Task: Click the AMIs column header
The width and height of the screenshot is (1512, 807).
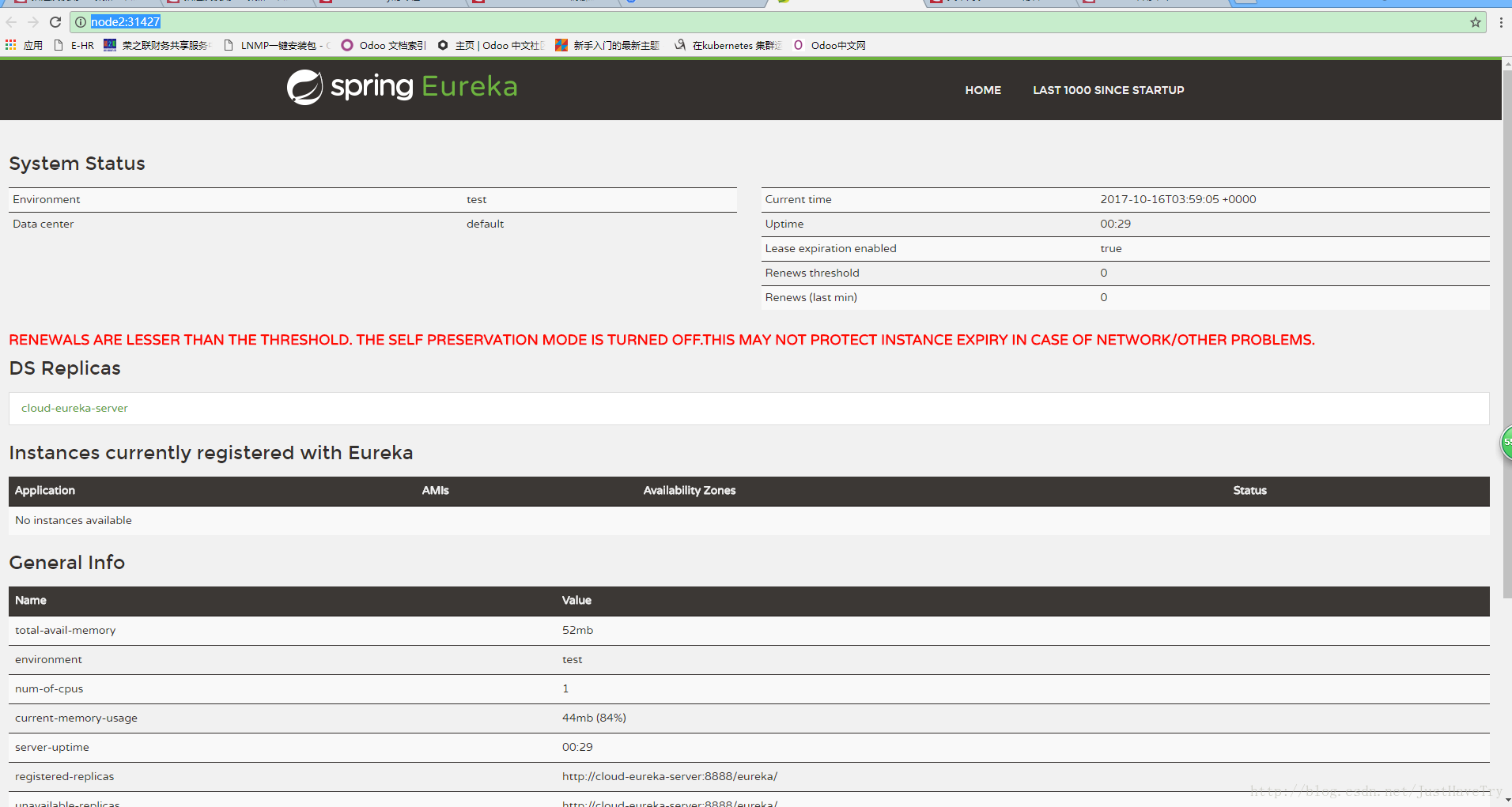Action: point(435,490)
